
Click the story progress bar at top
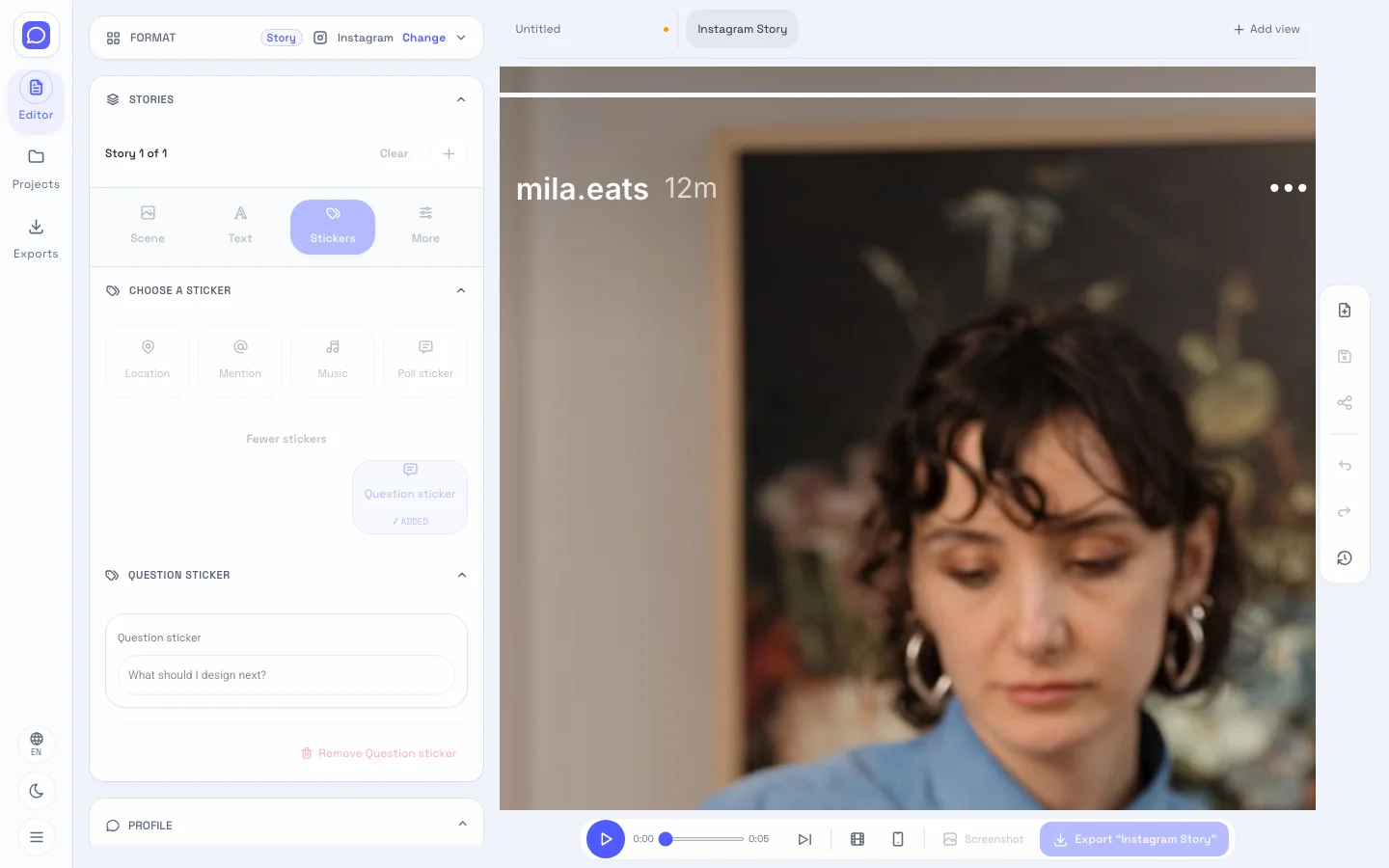(908, 95)
